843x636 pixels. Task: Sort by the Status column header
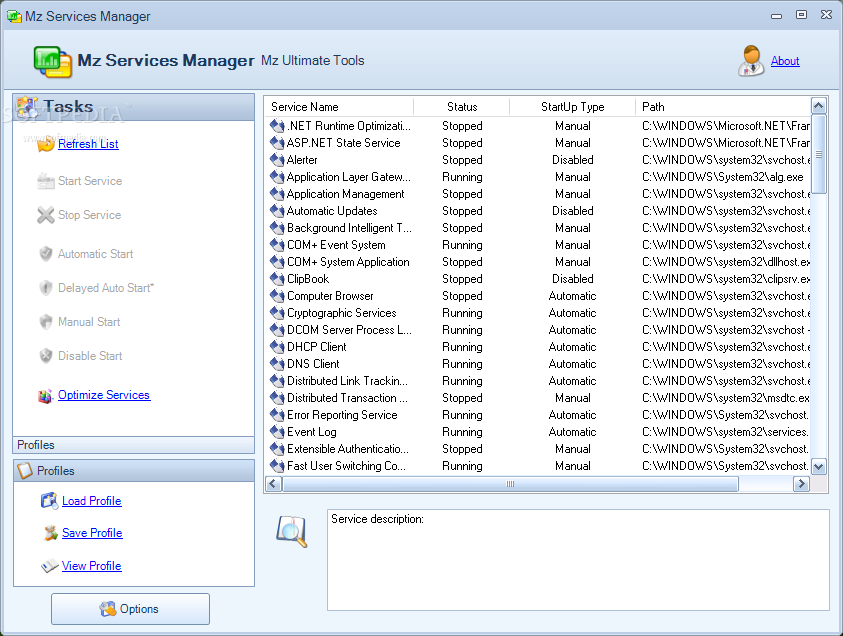[462, 107]
